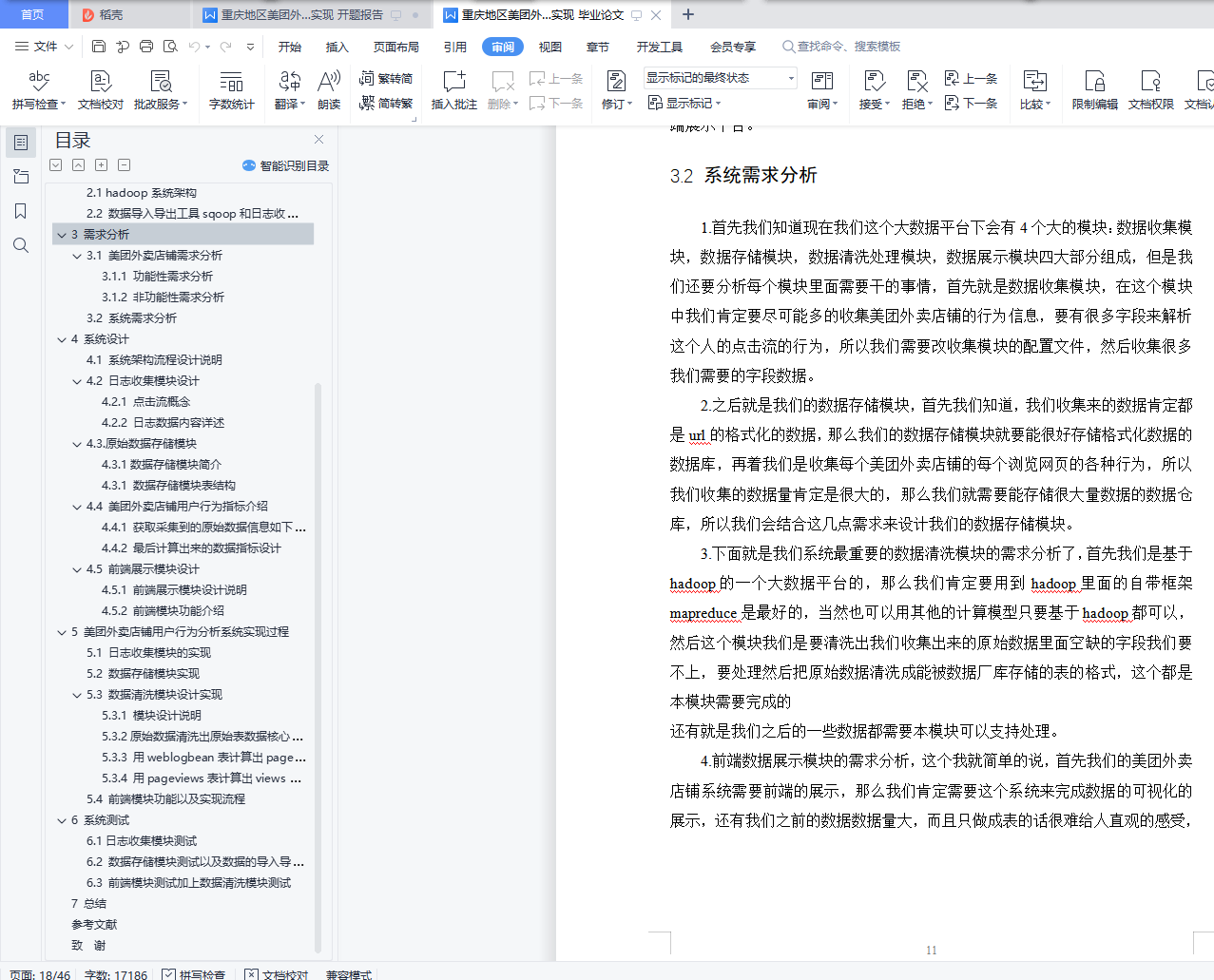1214x980 pixels.
Task: Go to previous change (上一条) near 接受
Action: (971, 79)
